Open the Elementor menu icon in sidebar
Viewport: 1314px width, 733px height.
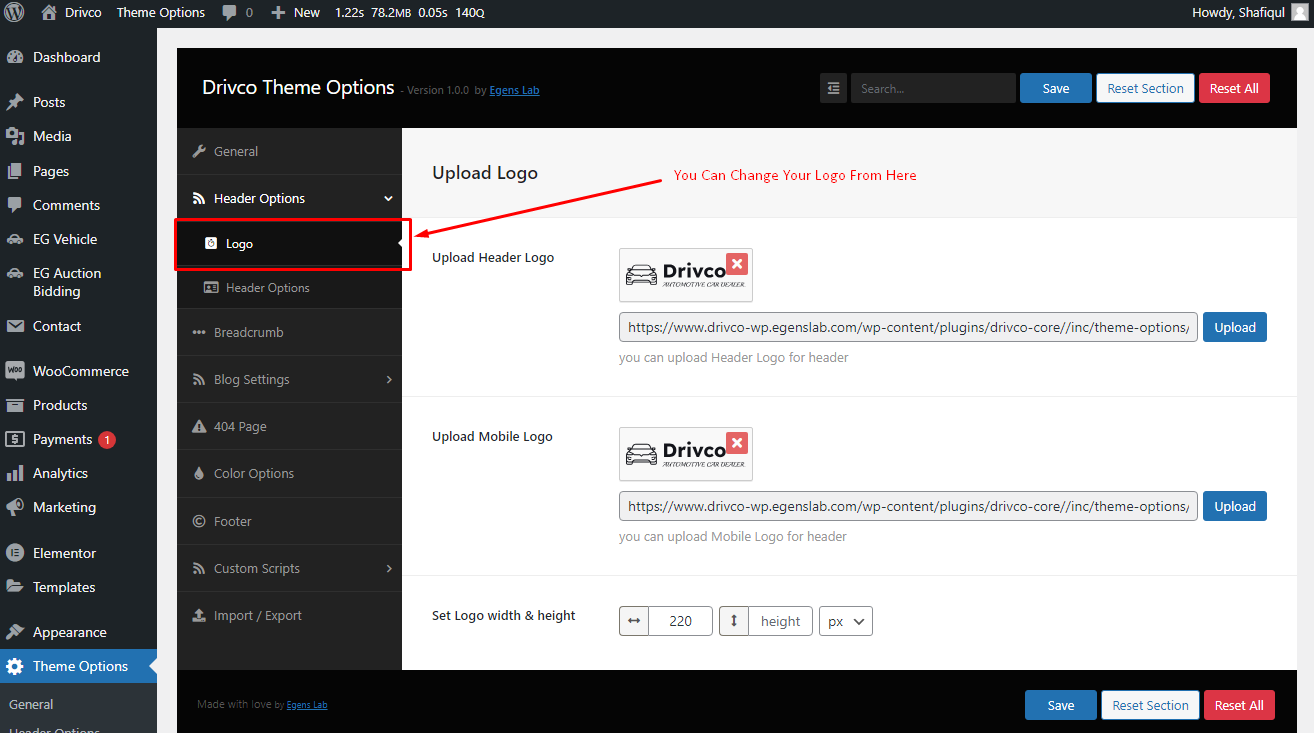tap(15, 553)
